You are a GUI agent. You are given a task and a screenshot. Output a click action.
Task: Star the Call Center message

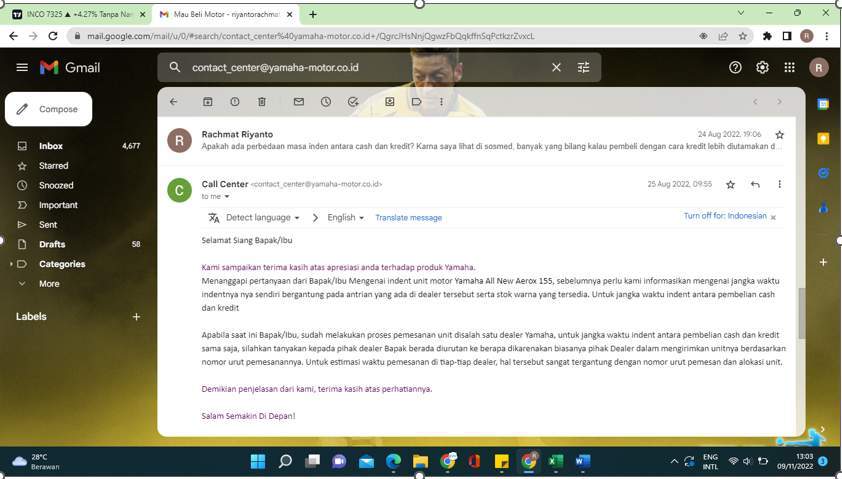730,184
